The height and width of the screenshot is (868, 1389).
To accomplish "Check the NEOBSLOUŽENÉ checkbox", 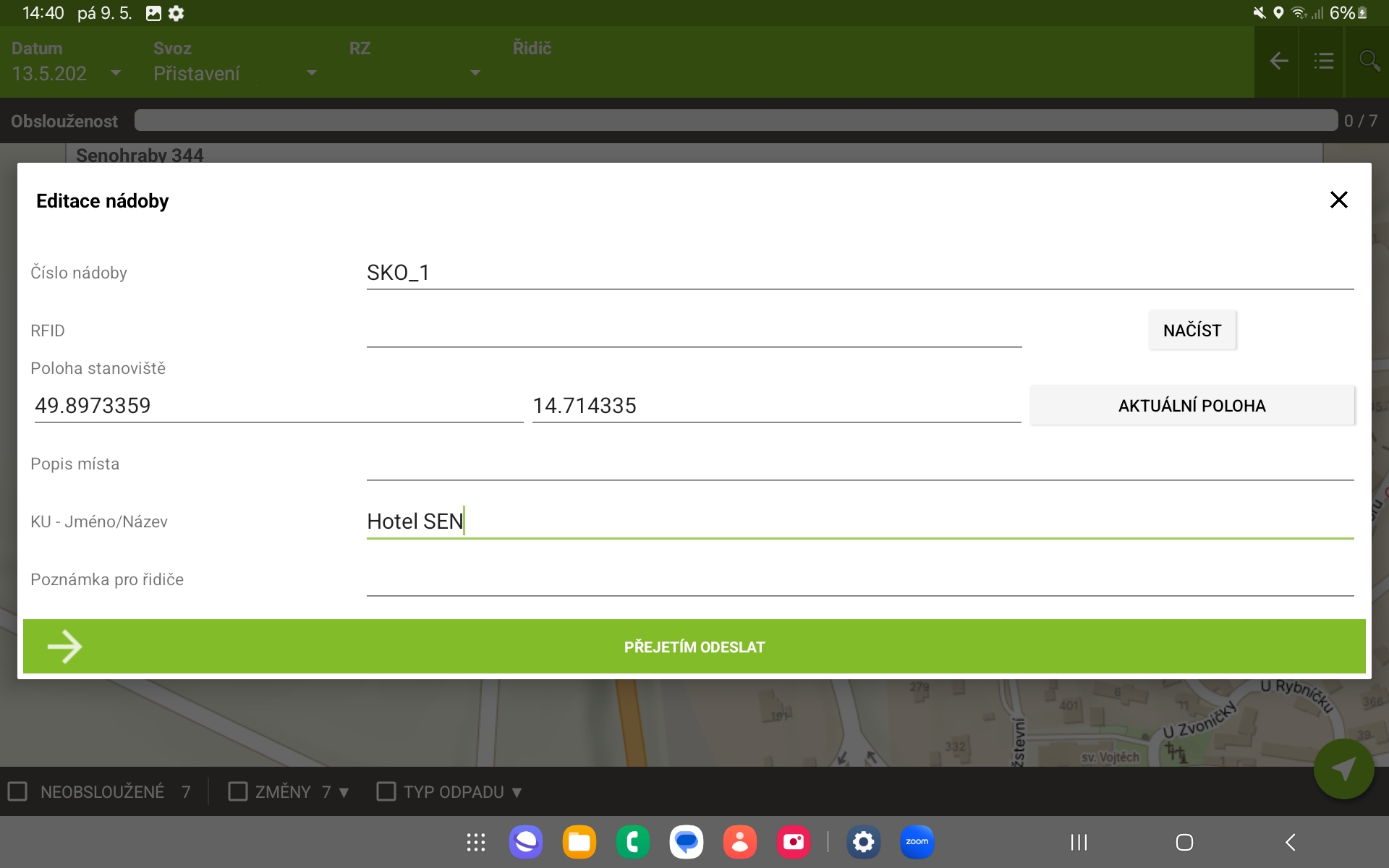I will (18, 791).
